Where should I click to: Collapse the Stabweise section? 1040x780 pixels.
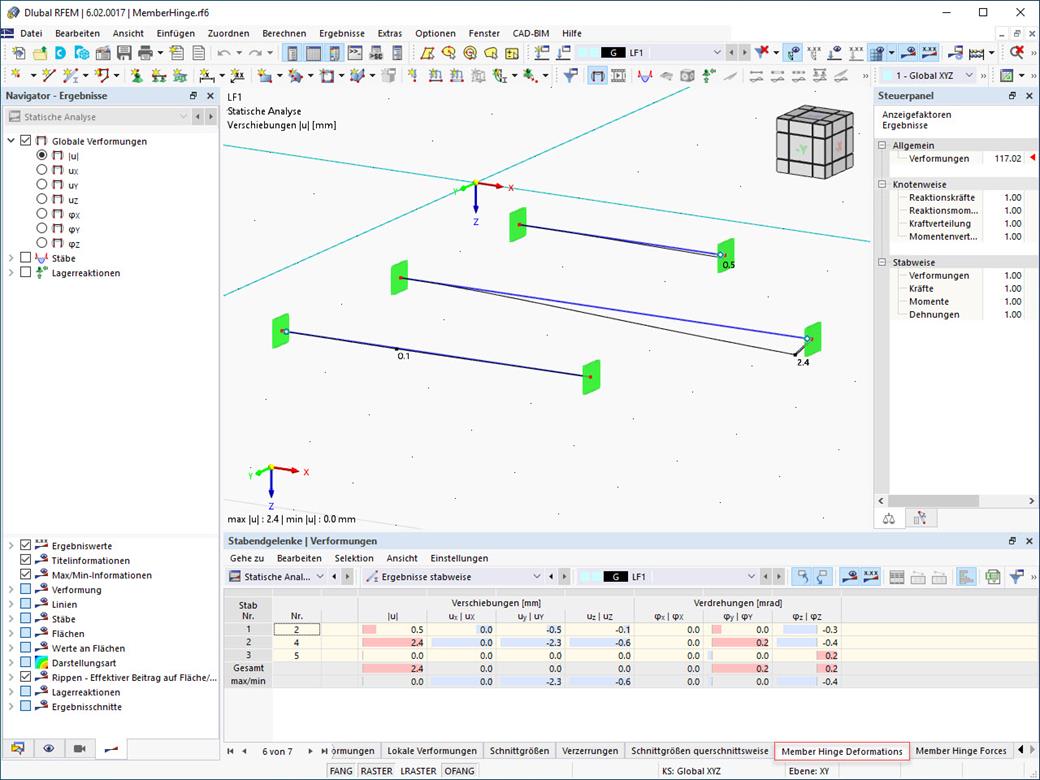(882, 263)
